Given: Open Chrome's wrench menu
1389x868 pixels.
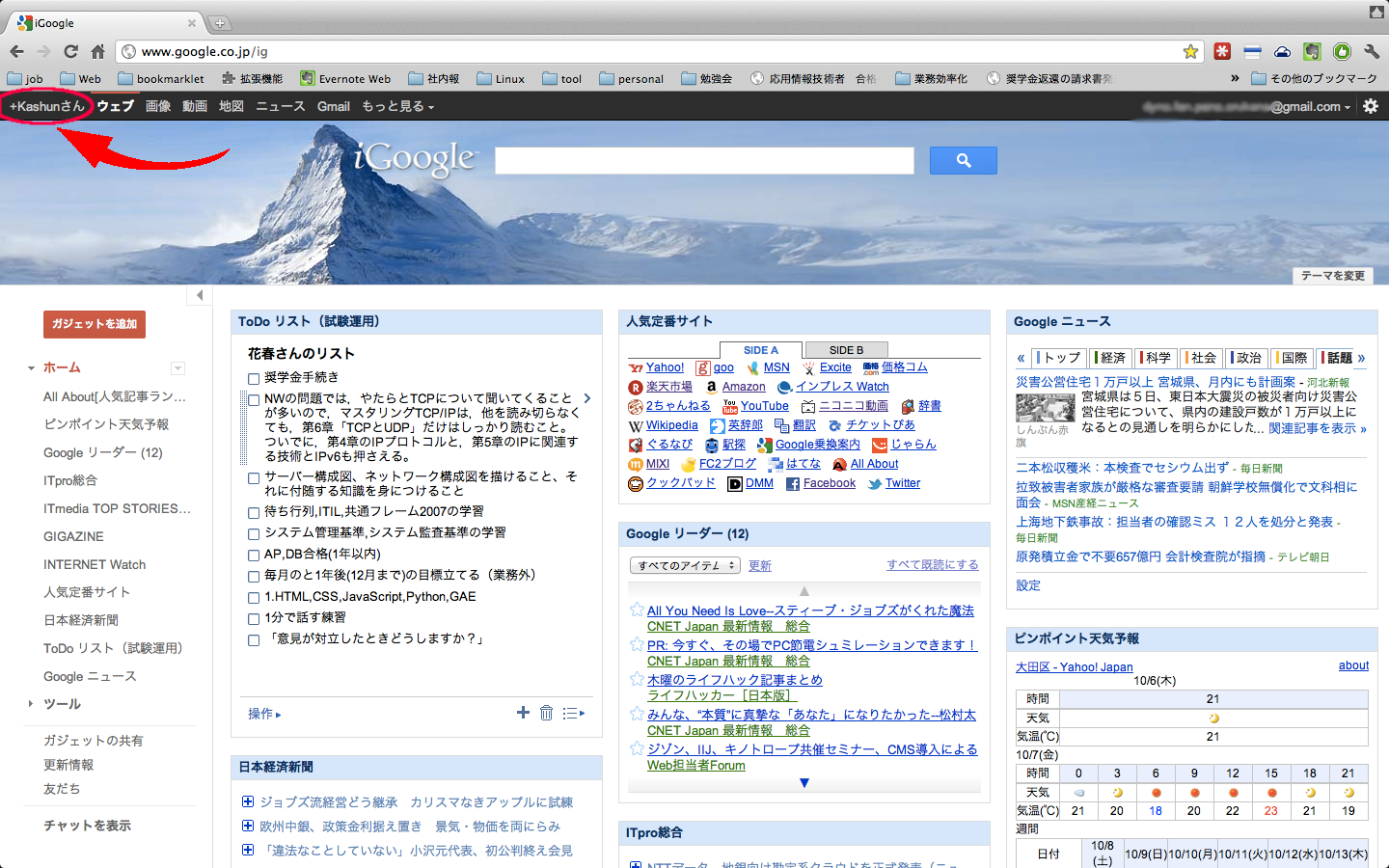Looking at the screenshot, I should [x=1372, y=51].
